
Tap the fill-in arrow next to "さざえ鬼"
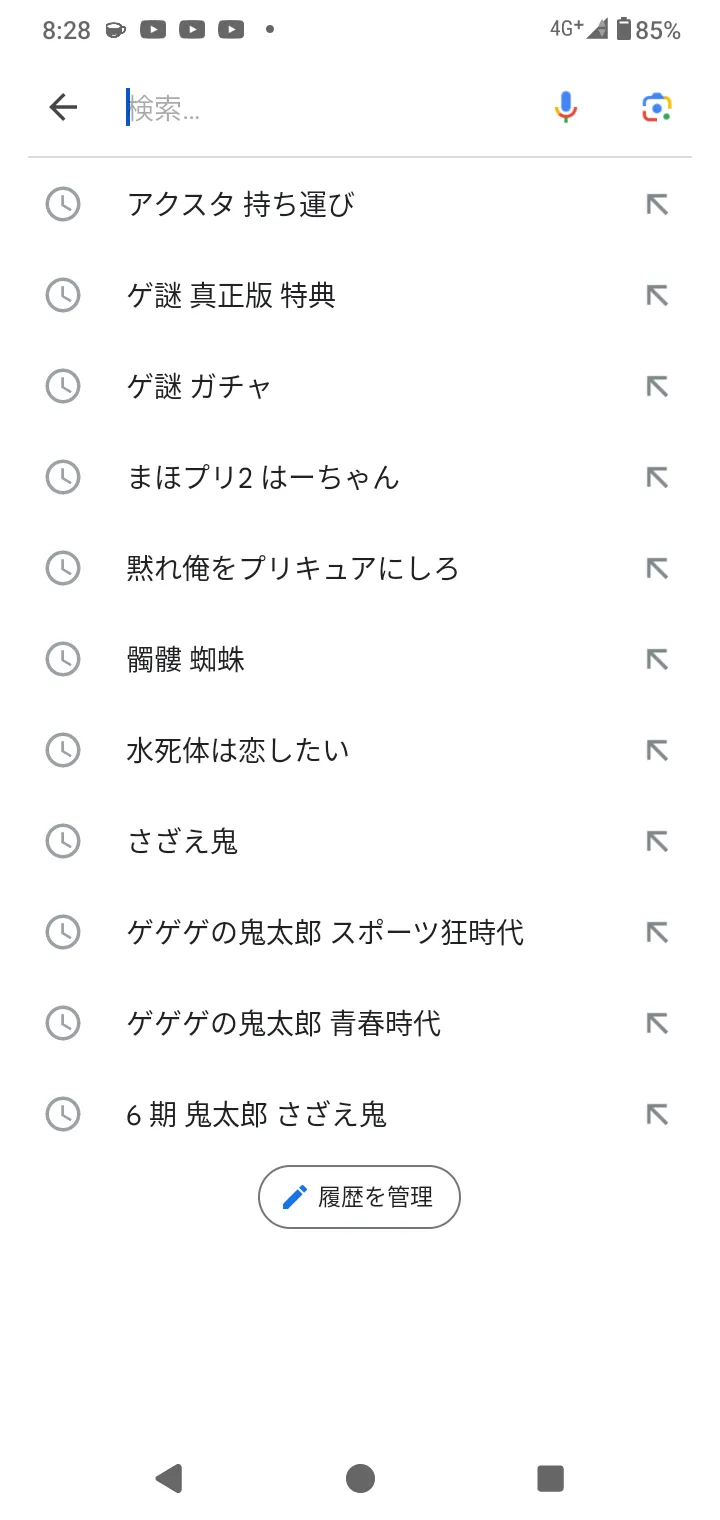656,842
